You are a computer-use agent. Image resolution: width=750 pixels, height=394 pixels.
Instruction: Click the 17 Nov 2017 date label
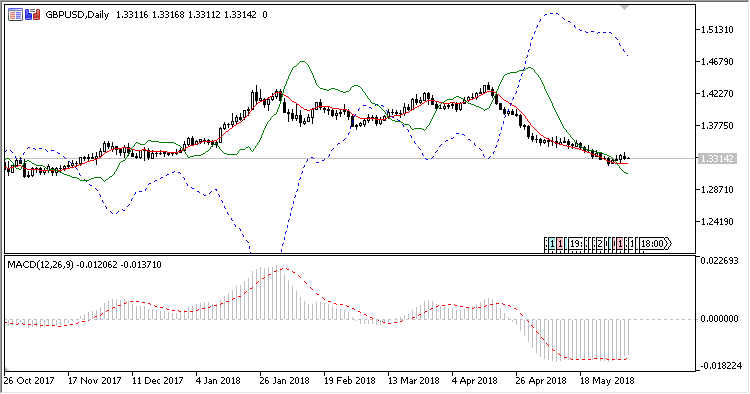[94, 381]
